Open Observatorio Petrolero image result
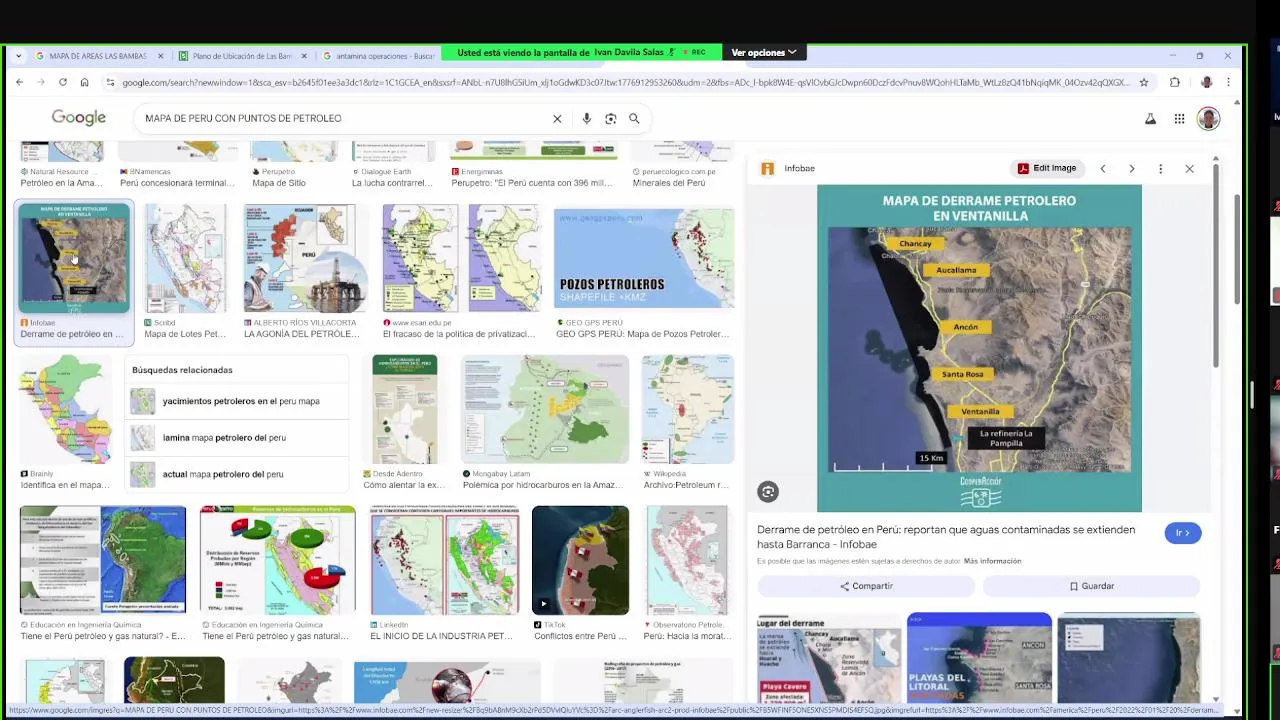The image size is (1280, 720). coord(688,561)
